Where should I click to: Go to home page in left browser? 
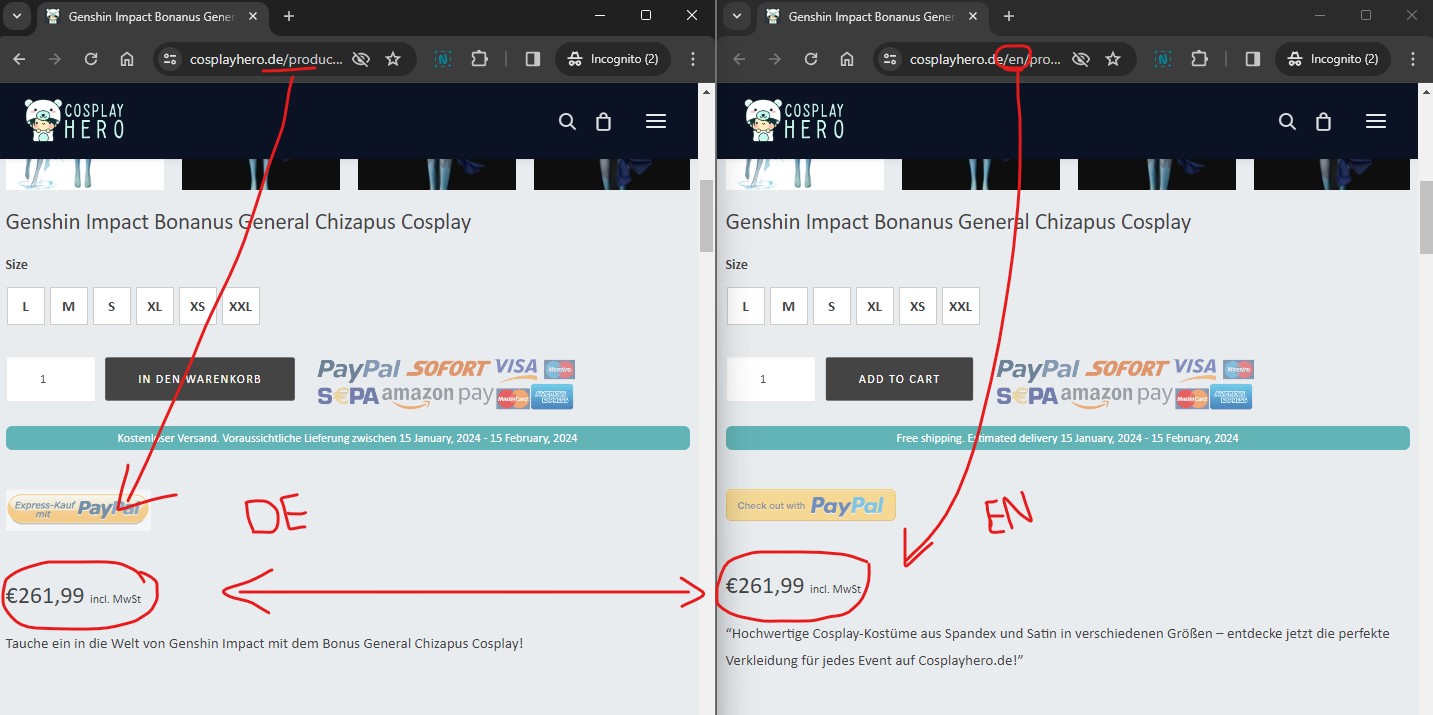tap(127, 59)
